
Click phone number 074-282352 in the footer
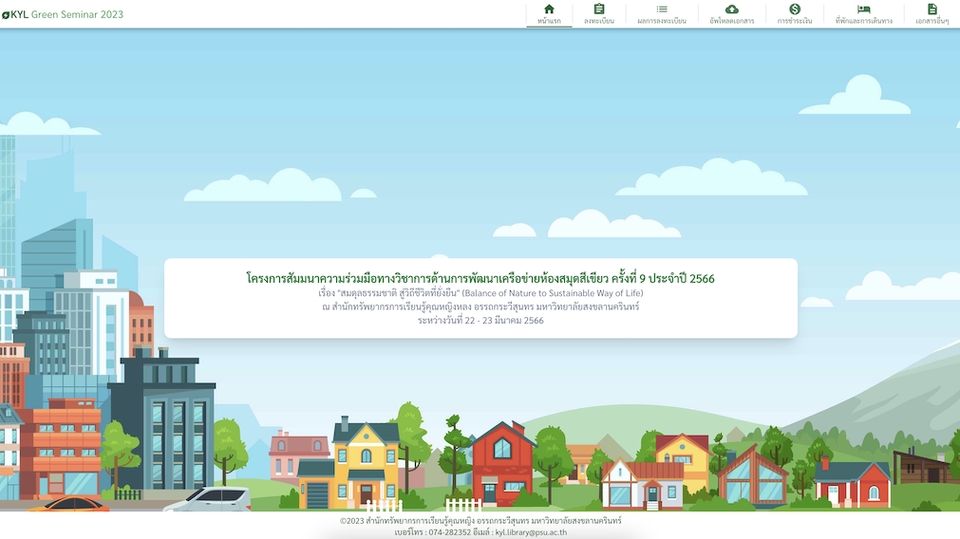tap(449, 532)
